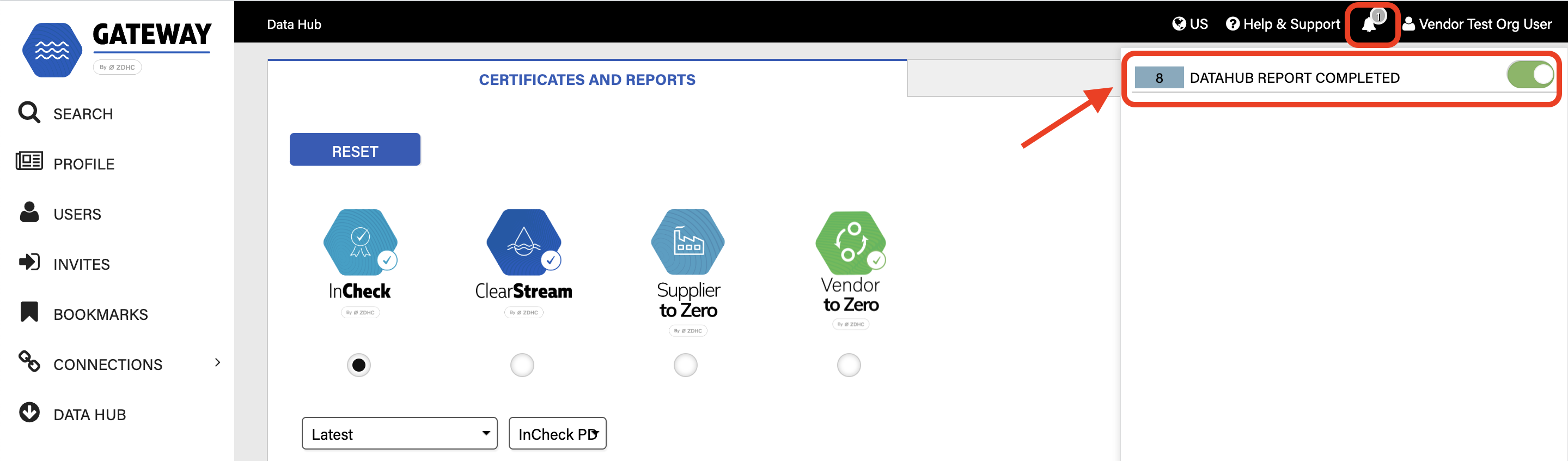This screenshot has width=1568, height=461.
Task: Click the Bookmarks ribbon icon
Action: click(x=29, y=312)
